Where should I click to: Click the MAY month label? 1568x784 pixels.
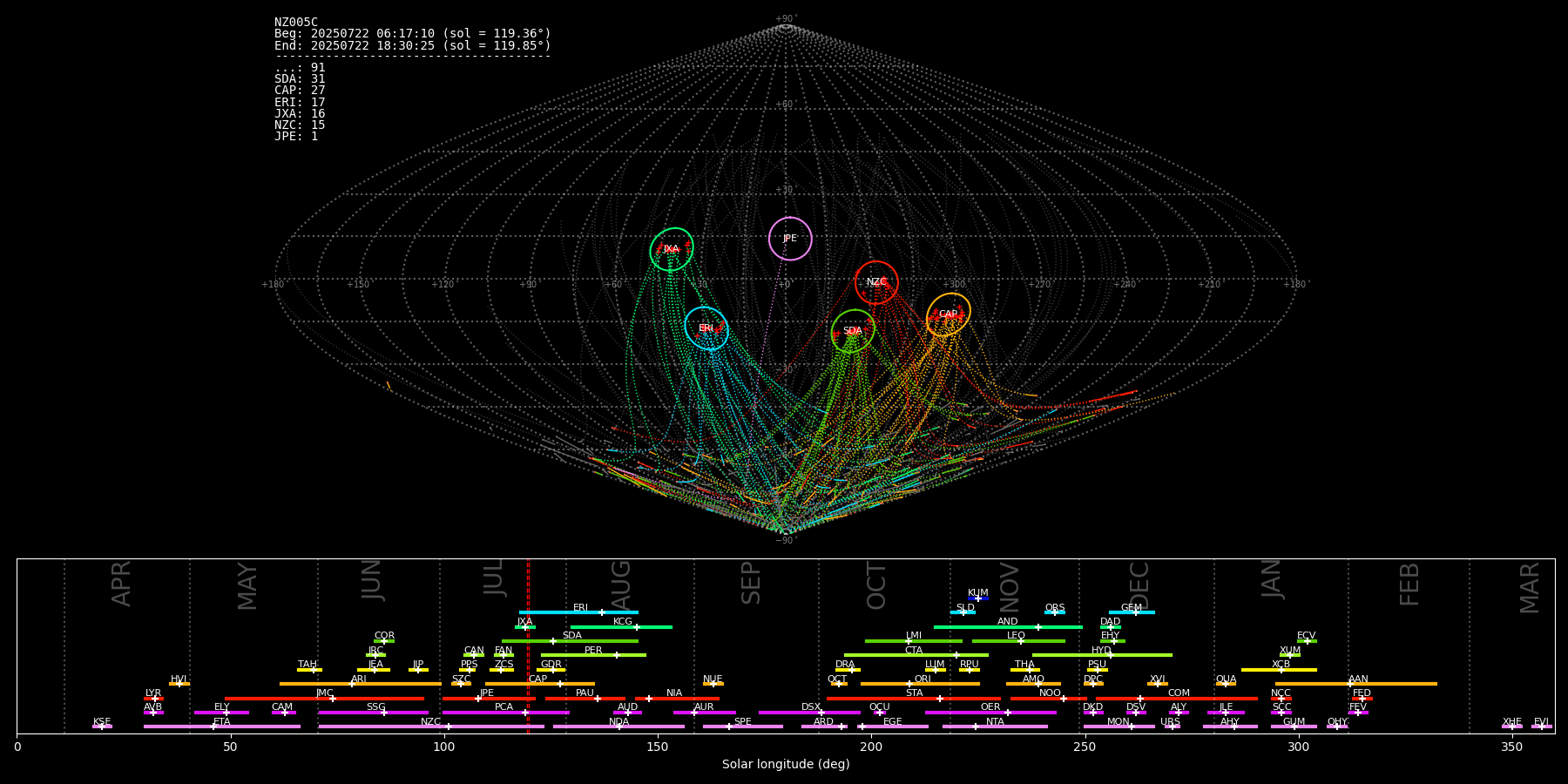click(247, 585)
